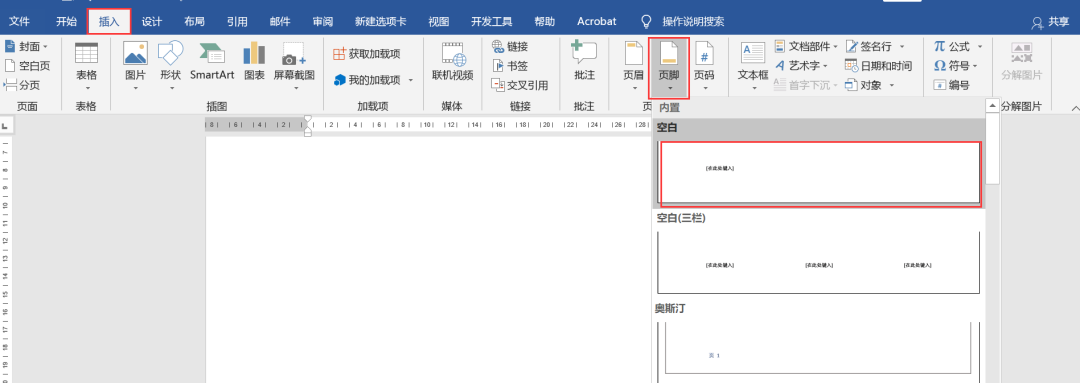Open the 审阅 review tab

click(x=322, y=21)
